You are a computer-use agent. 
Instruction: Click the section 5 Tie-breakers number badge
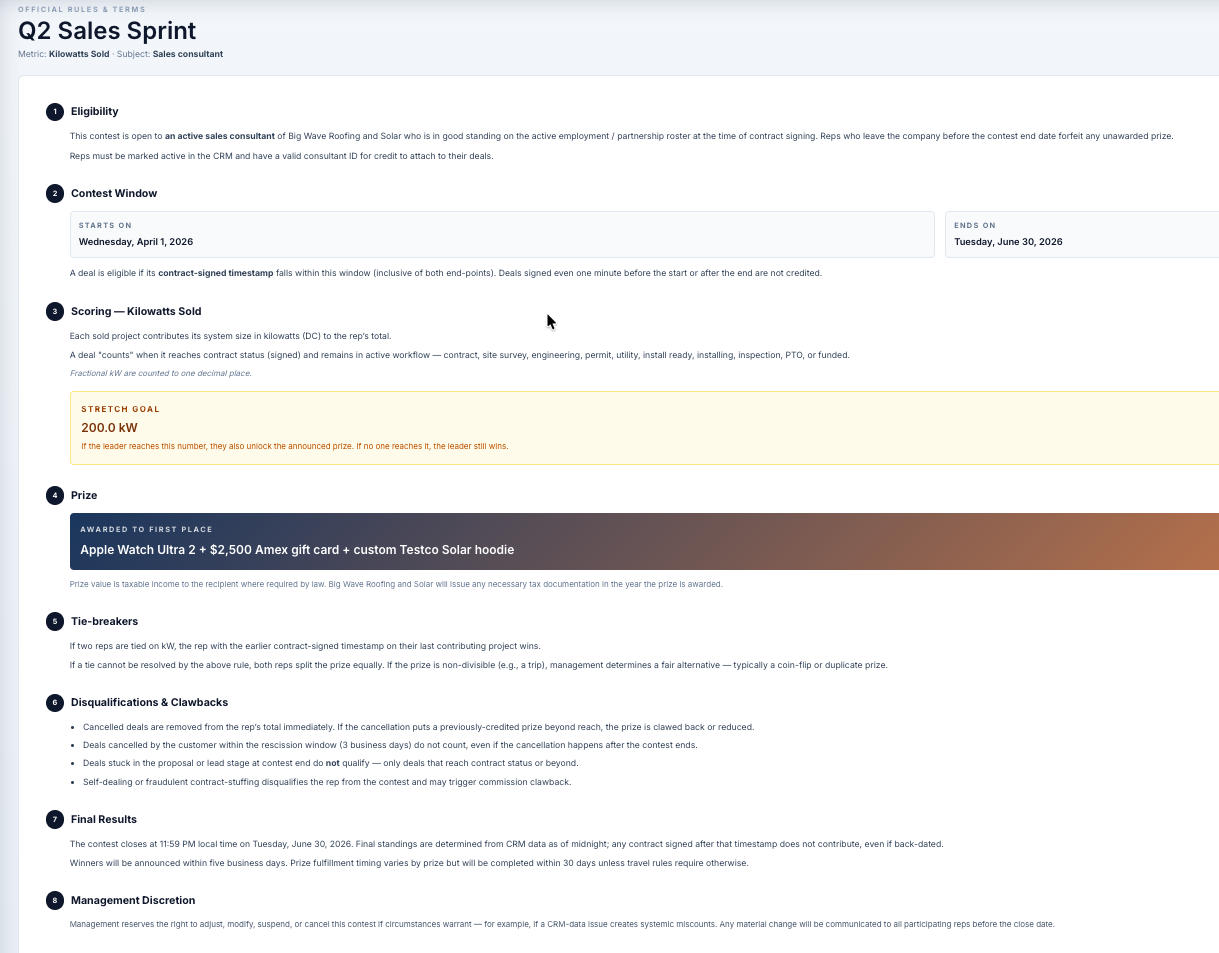click(54, 621)
